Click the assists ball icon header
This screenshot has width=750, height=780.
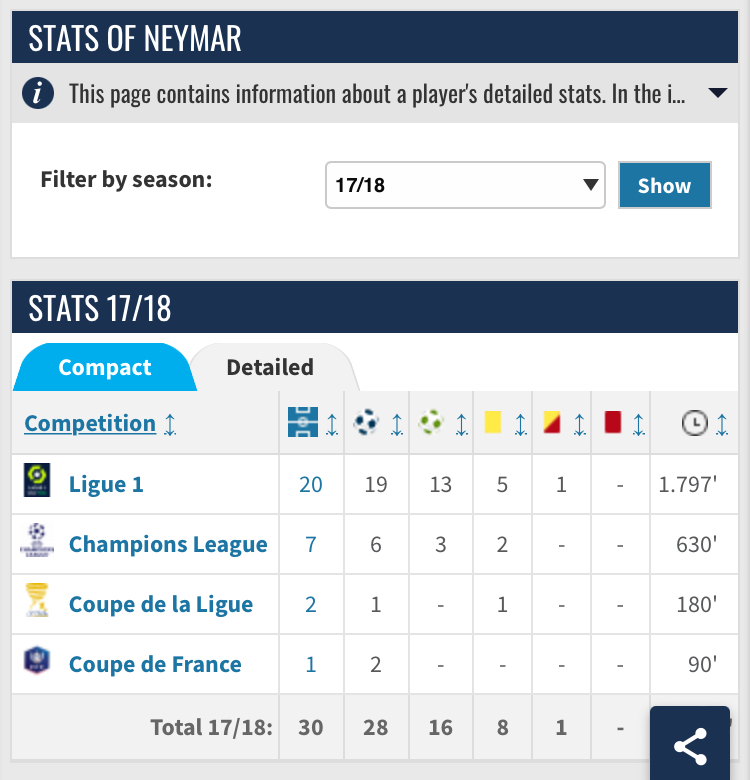coord(431,423)
